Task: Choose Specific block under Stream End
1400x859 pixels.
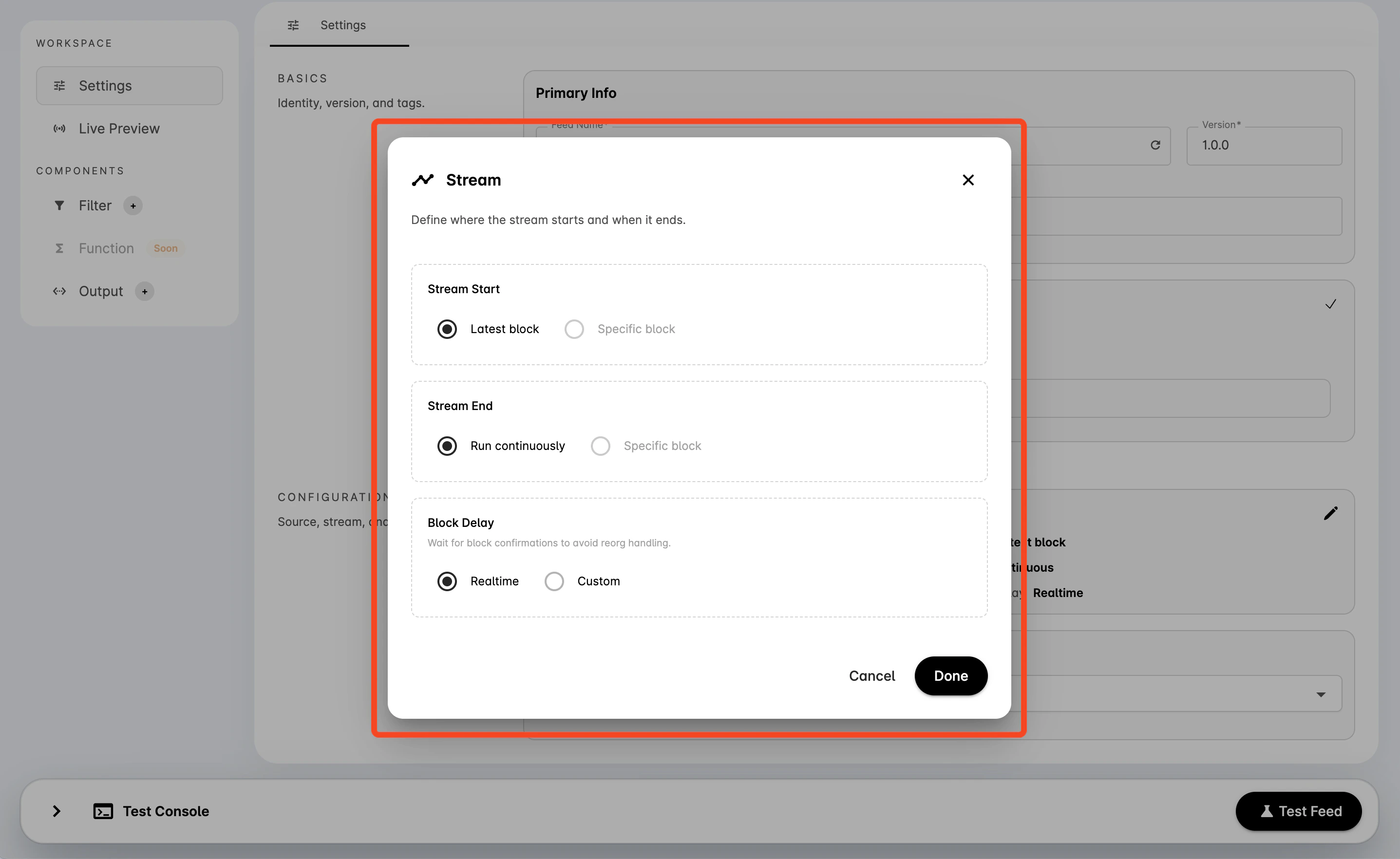Action: tap(601, 446)
